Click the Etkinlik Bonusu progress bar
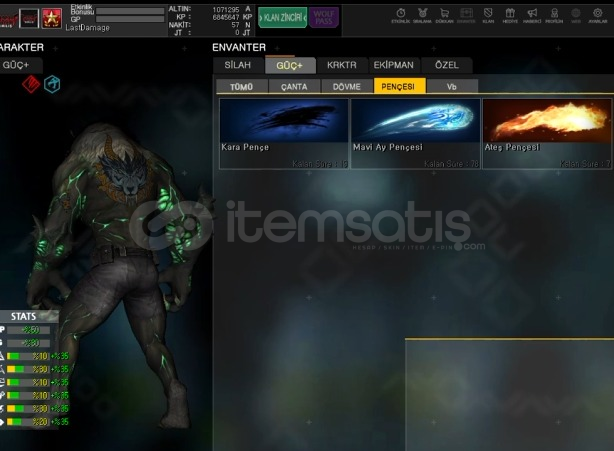 click(x=130, y=11)
